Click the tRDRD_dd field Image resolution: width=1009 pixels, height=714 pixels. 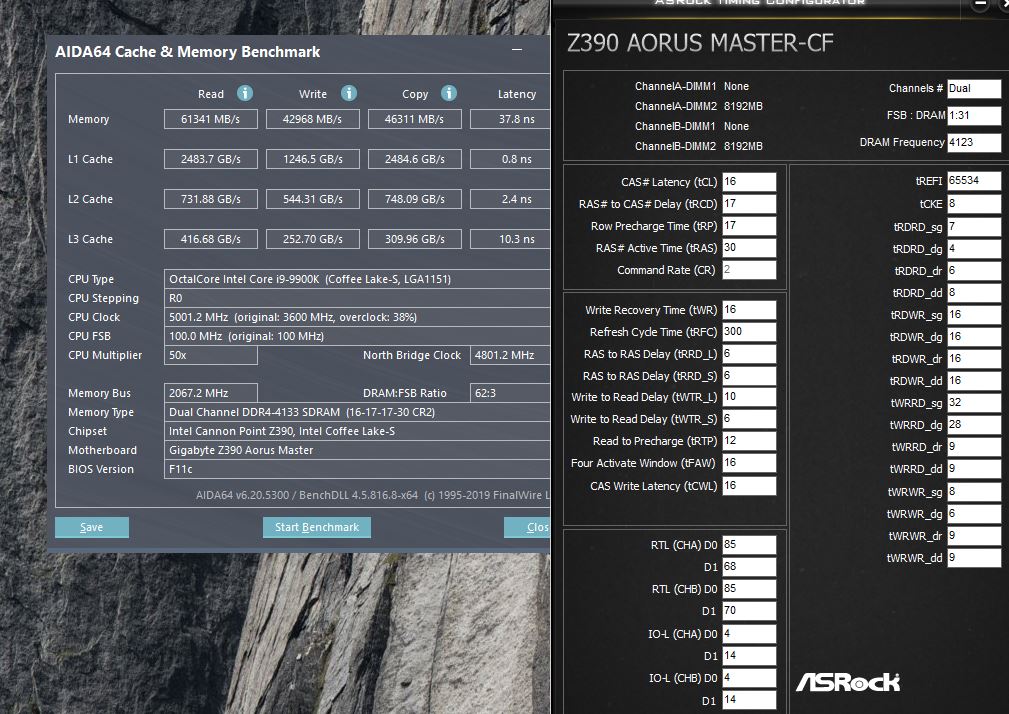974,293
